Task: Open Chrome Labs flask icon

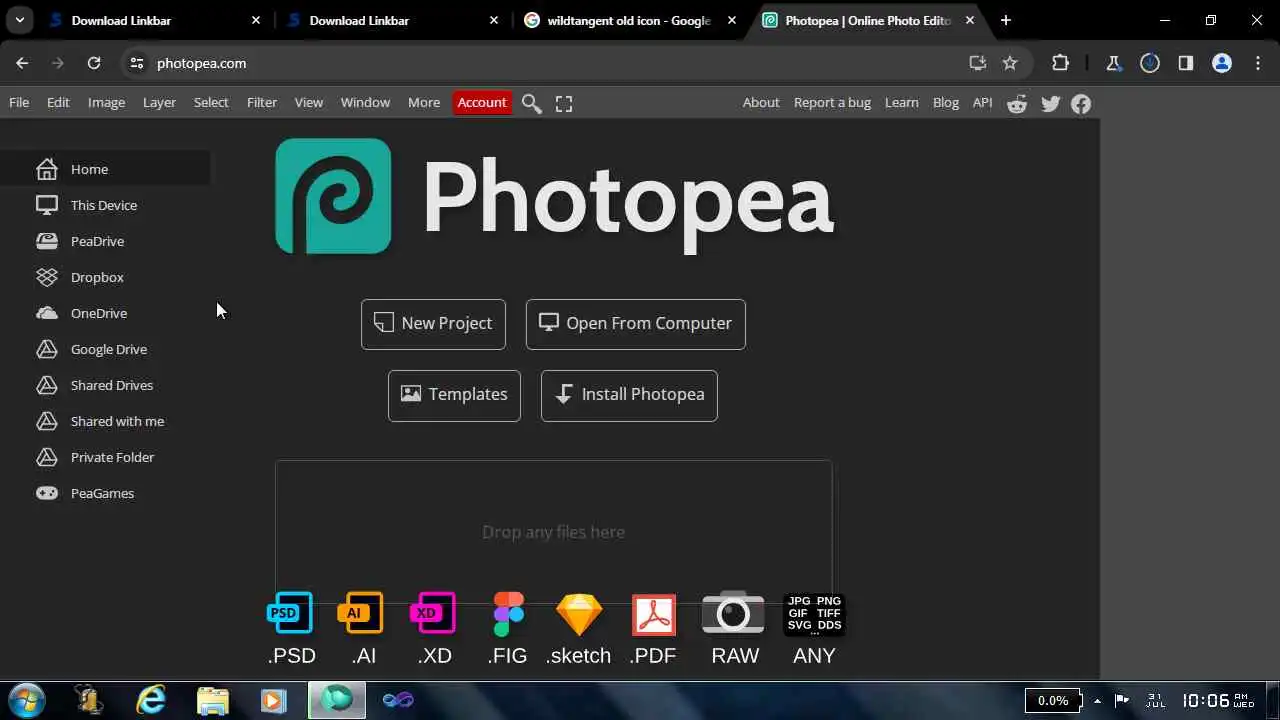Action: (x=1114, y=63)
